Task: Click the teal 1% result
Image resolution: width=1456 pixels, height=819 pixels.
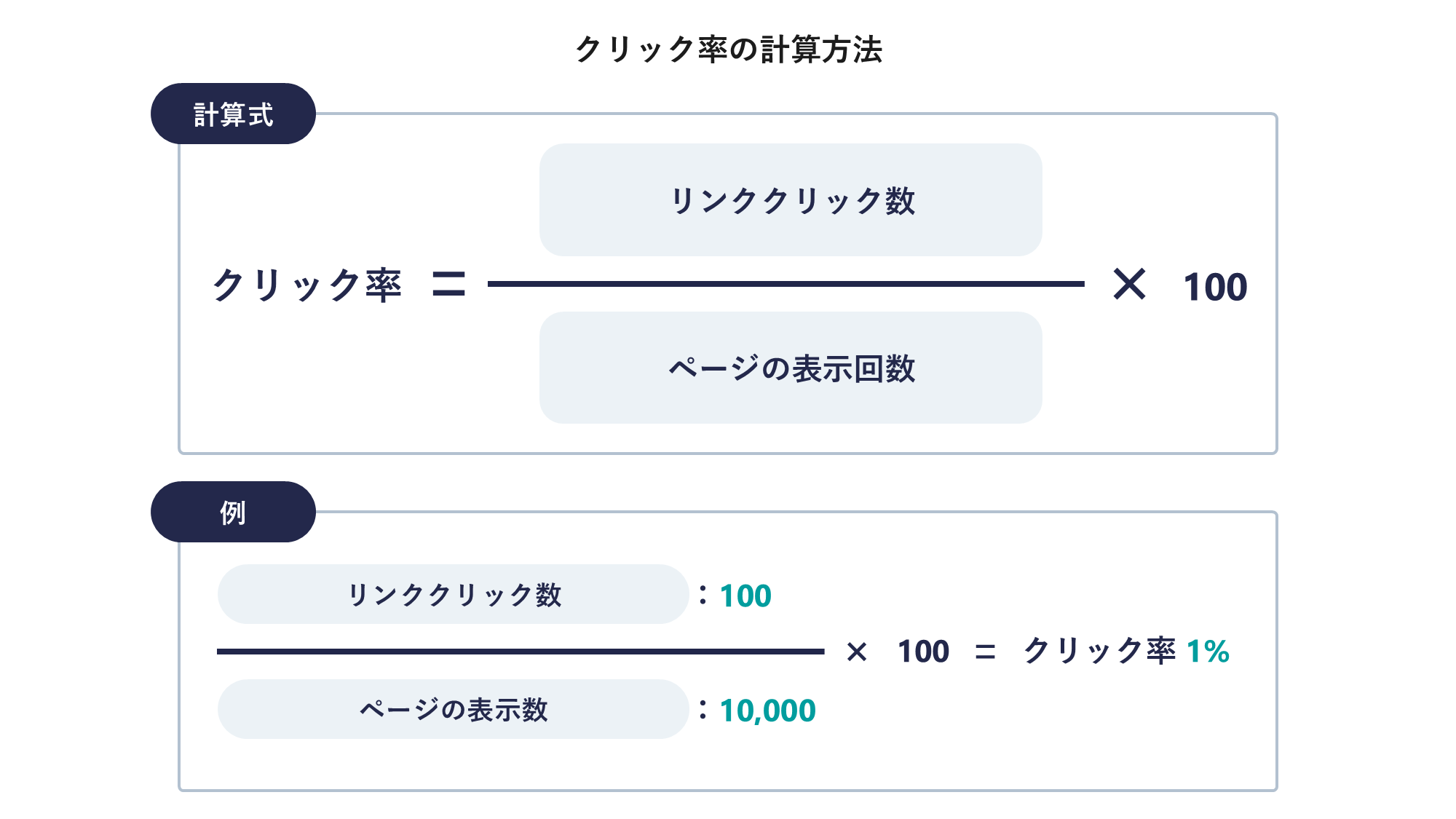Action: tap(1208, 651)
